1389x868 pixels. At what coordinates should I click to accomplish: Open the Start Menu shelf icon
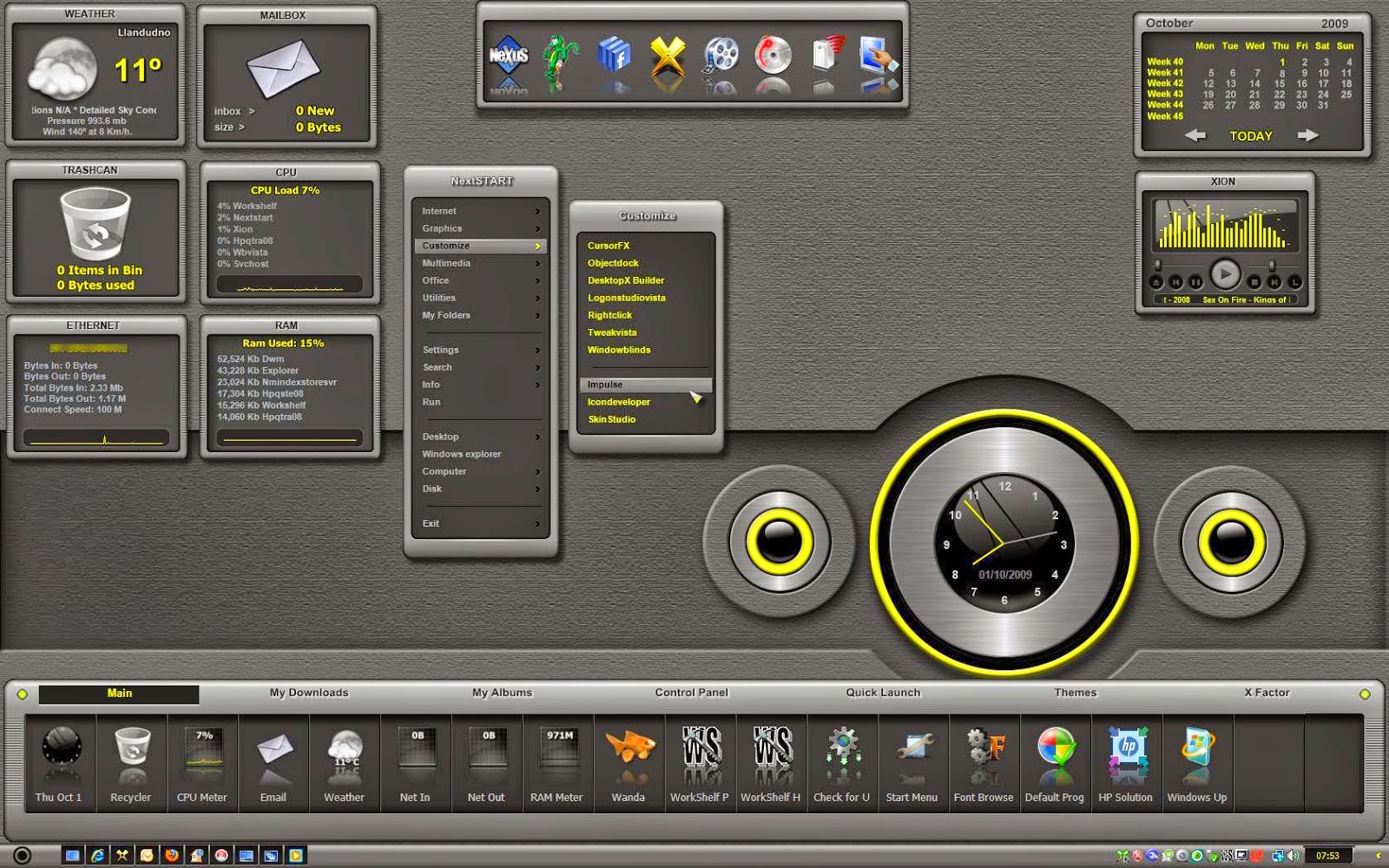[912, 764]
